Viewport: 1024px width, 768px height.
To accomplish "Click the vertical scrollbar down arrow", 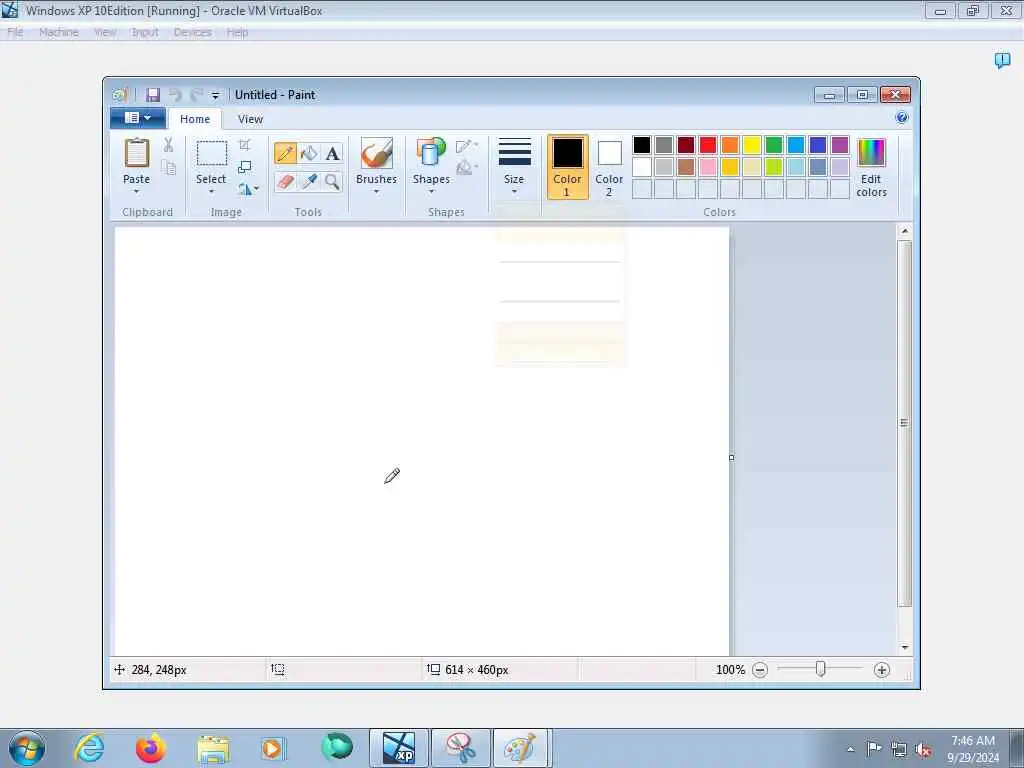I will click(x=904, y=647).
